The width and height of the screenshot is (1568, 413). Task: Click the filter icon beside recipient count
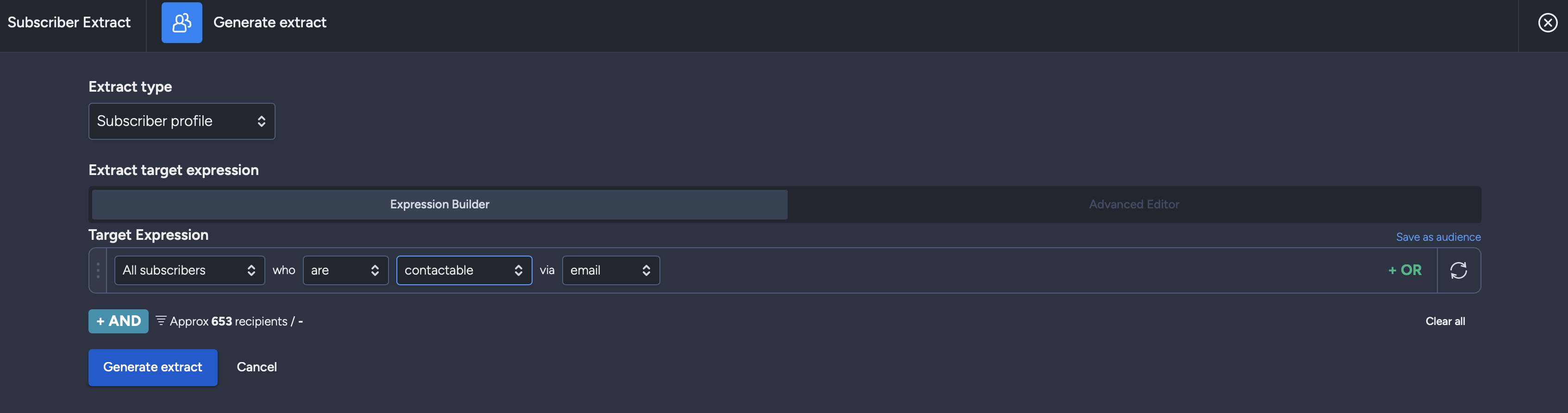coord(161,320)
